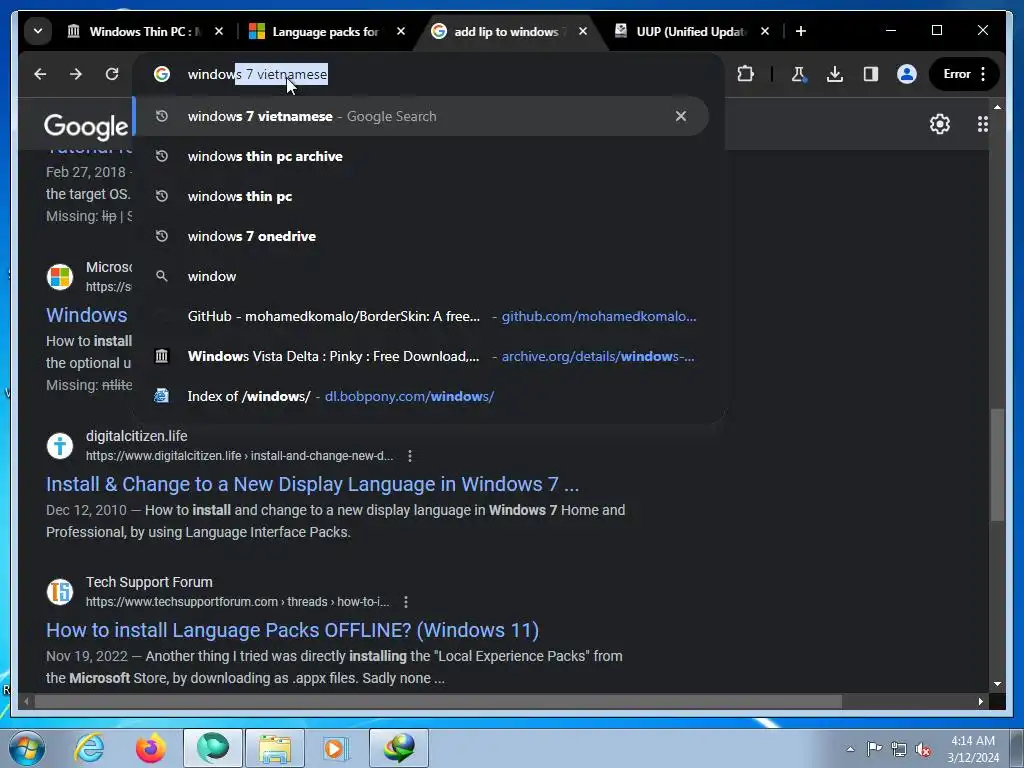This screenshot has width=1024, height=768.
Task: Pick the 'windows thin pc' suggestion
Action: [x=421, y=196]
